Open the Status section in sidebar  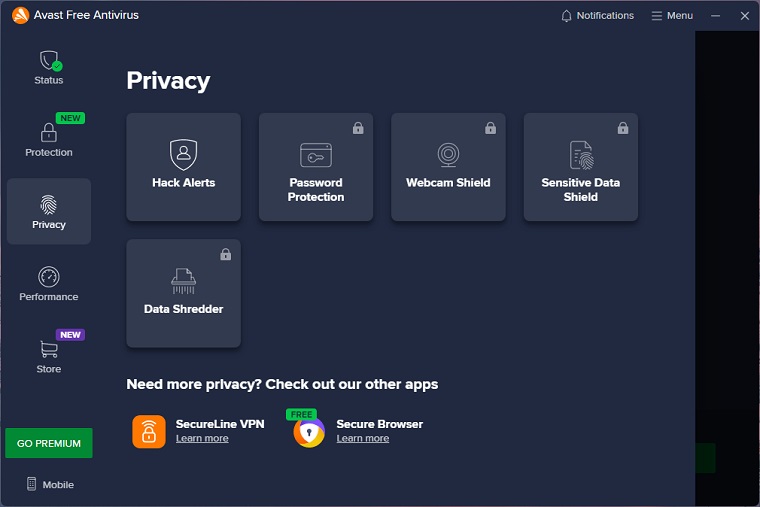[x=49, y=67]
